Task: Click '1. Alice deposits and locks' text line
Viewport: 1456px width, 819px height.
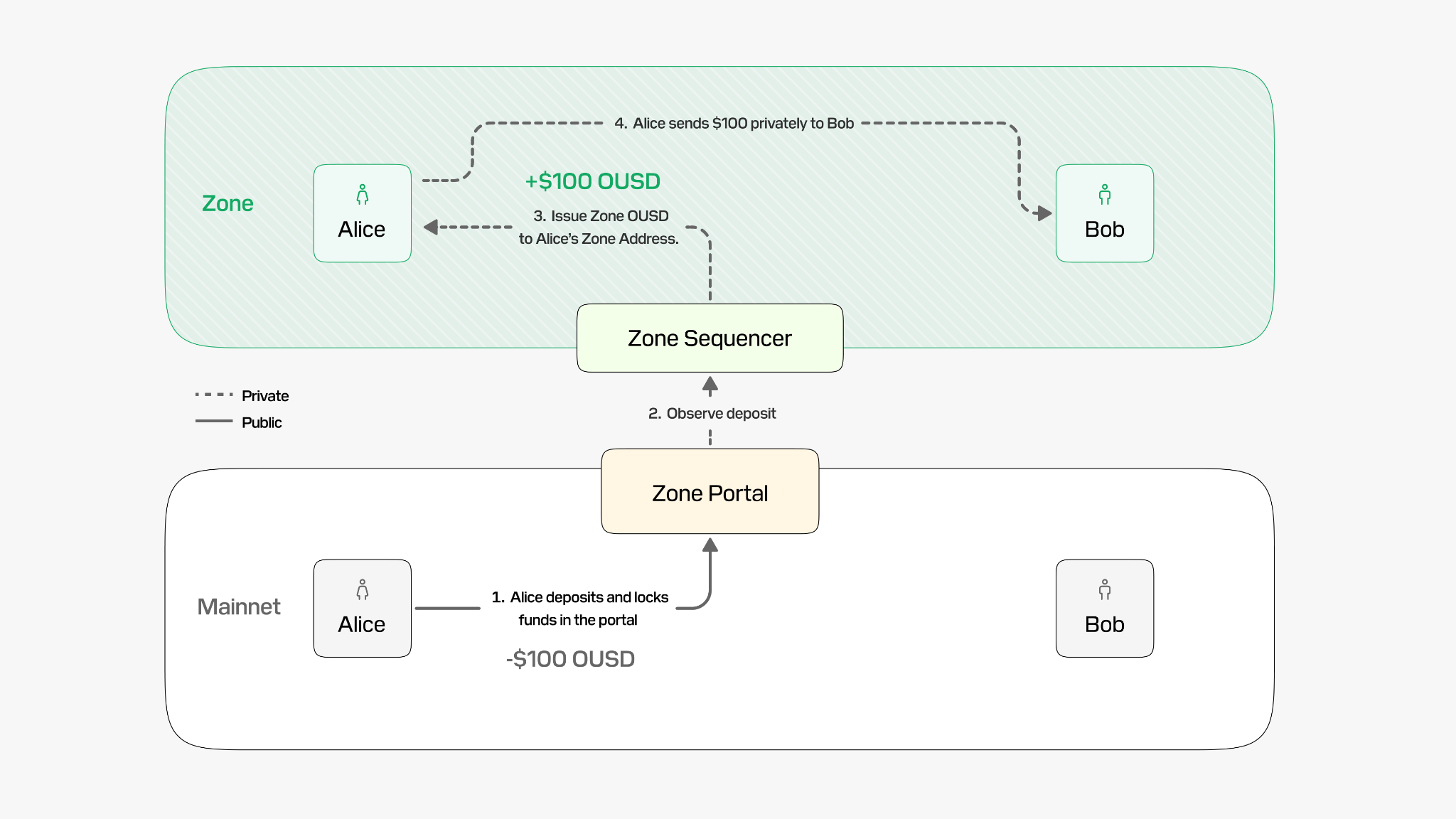Action: coord(580,597)
